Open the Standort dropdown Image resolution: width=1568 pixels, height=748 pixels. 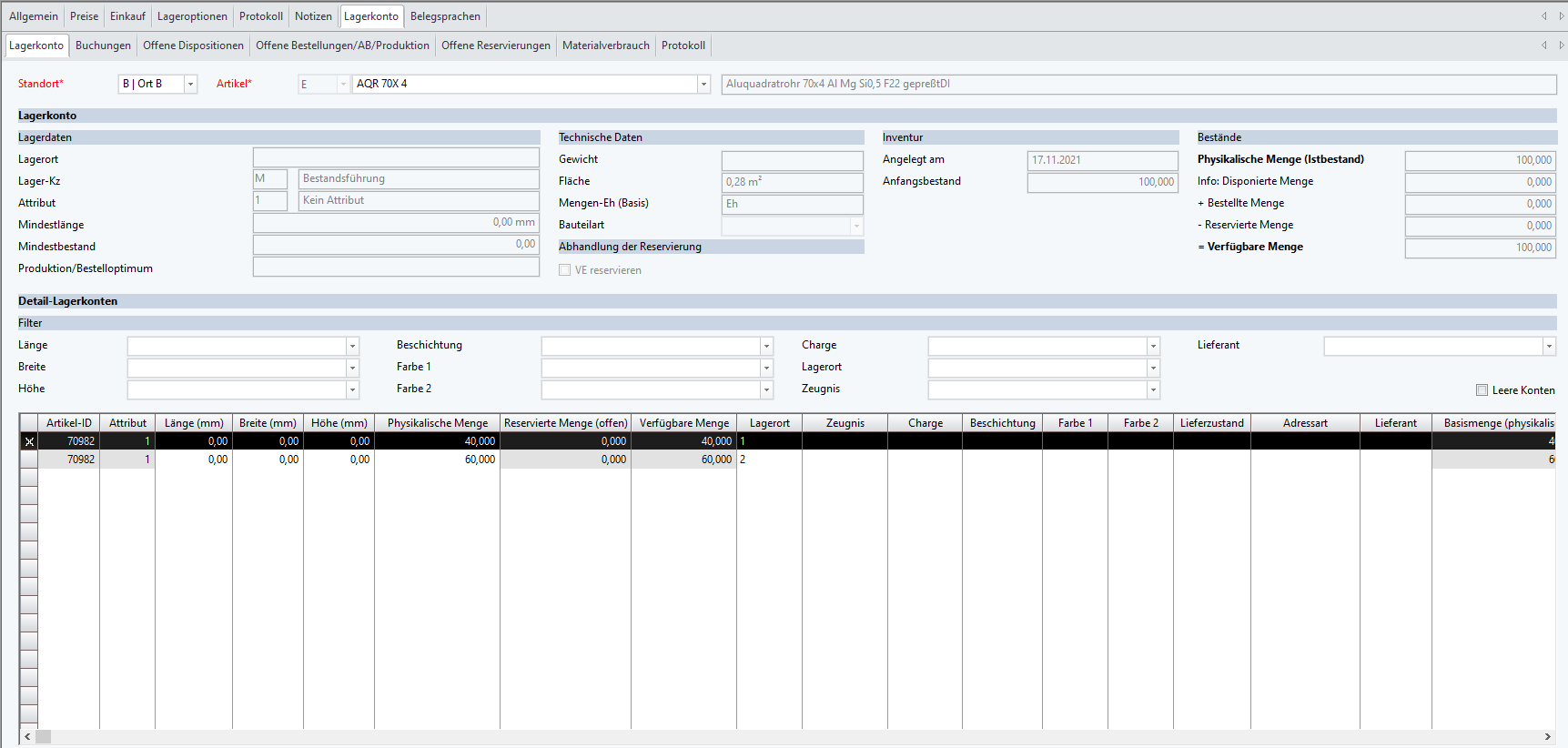click(x=190, y=85)
